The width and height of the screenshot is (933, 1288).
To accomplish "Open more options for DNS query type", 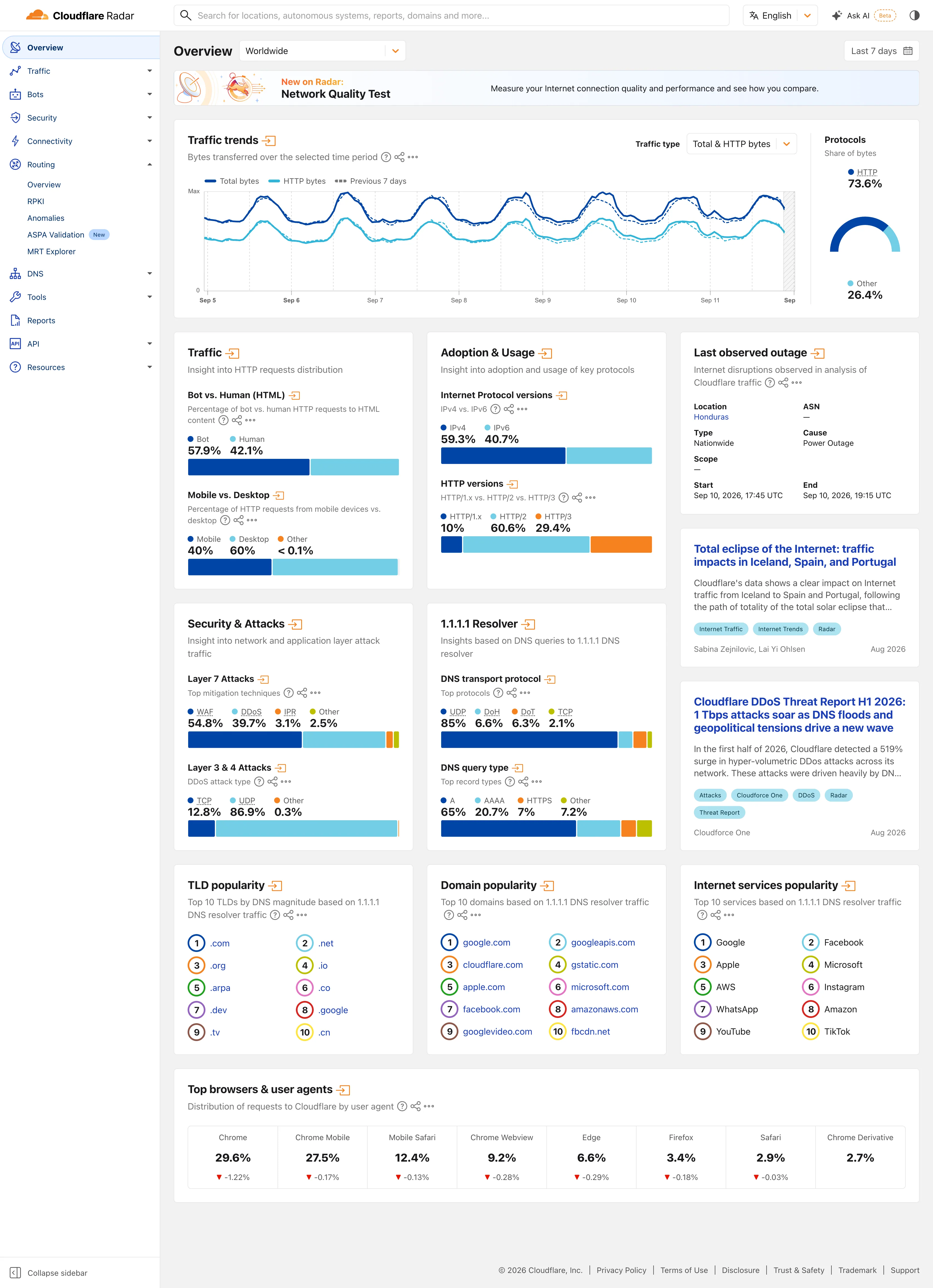I will (x=537, y=782).
